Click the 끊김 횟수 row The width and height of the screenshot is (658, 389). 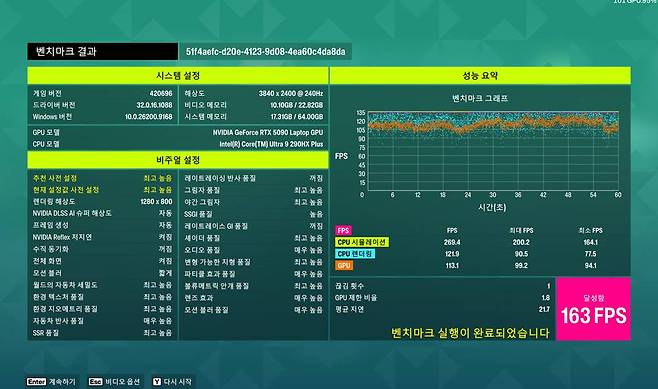point(442,286)
